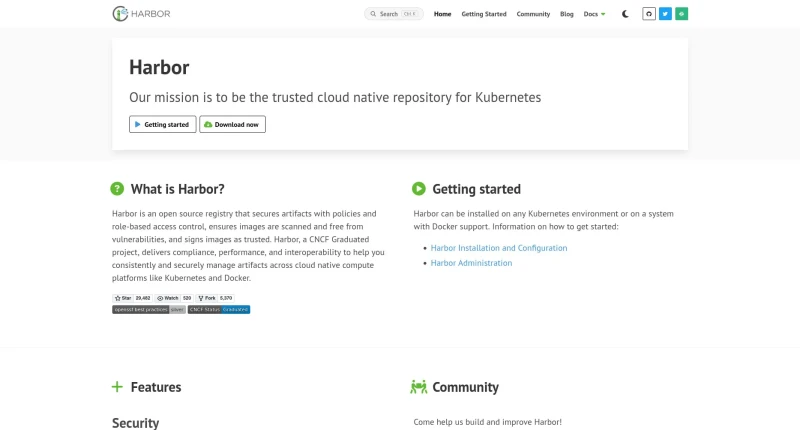The width and height of the screenshot is (800, 430).
Task: Open Community in the top navigation
Action: coord(533,14)
